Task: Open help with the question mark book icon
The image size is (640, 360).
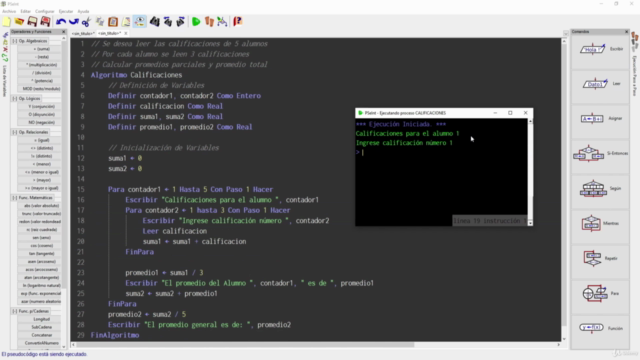Action: [x=238, y=22]
